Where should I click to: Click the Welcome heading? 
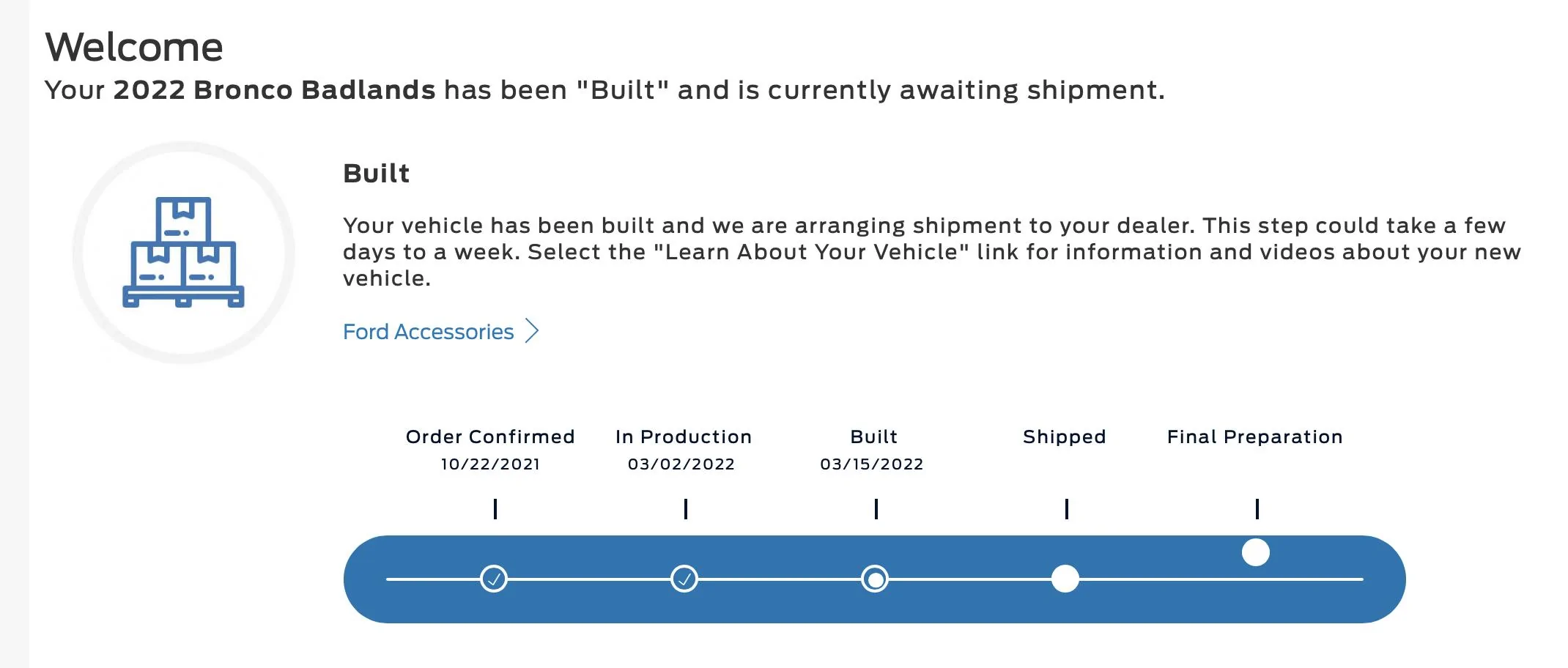[134, 48]
